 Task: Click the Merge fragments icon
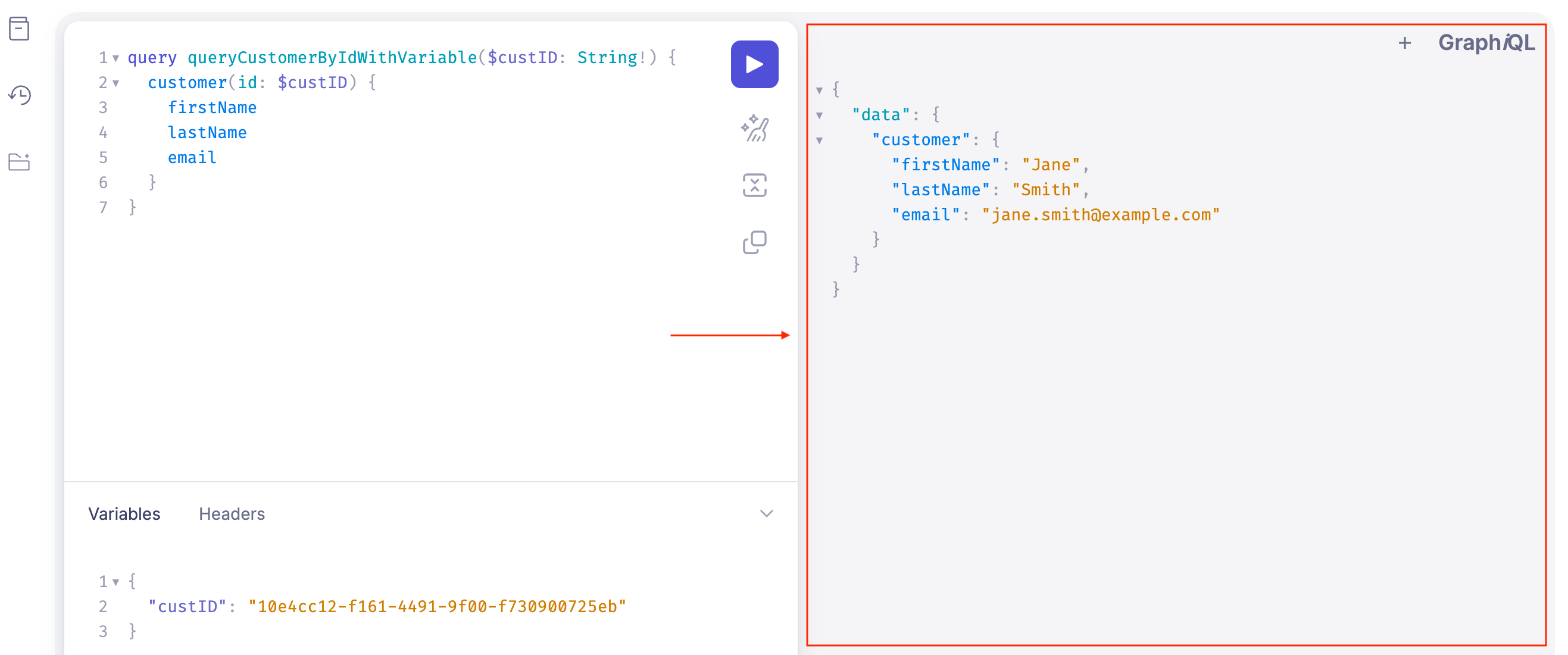[x=754, y=186]
